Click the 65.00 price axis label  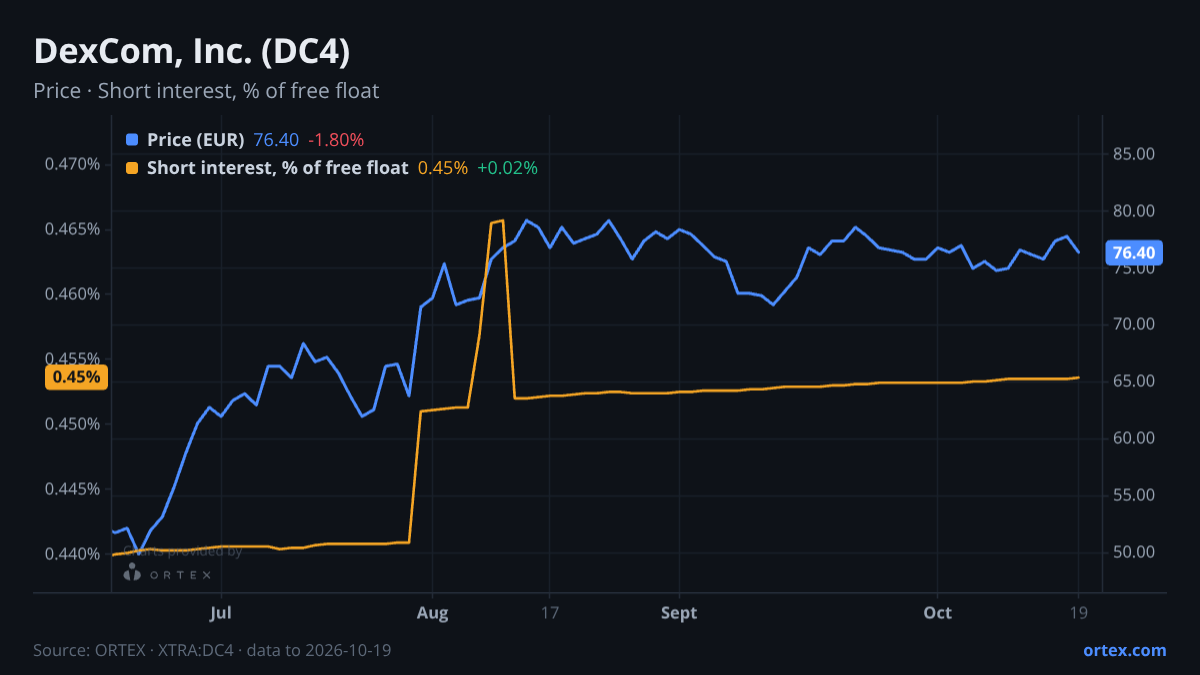[x=1133, y=382]
